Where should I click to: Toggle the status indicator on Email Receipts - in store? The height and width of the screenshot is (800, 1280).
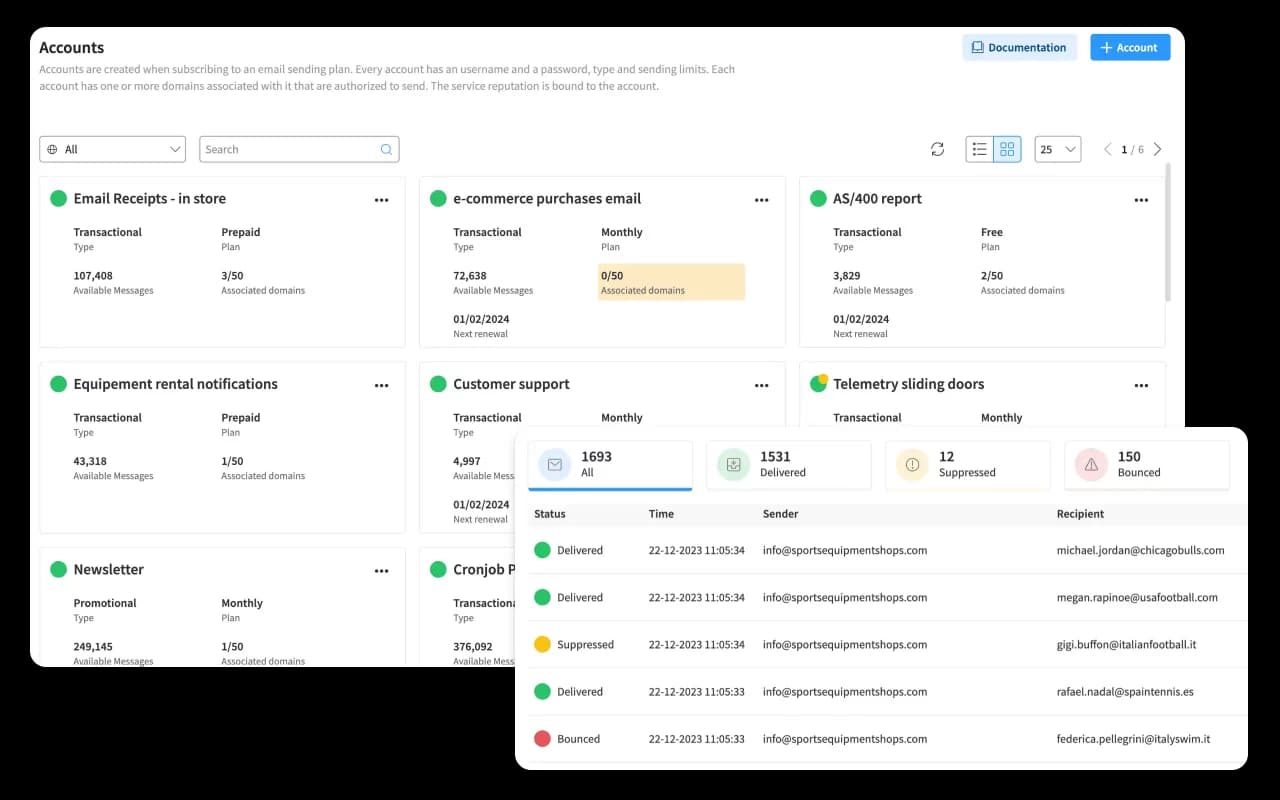(x=58, y=198)
